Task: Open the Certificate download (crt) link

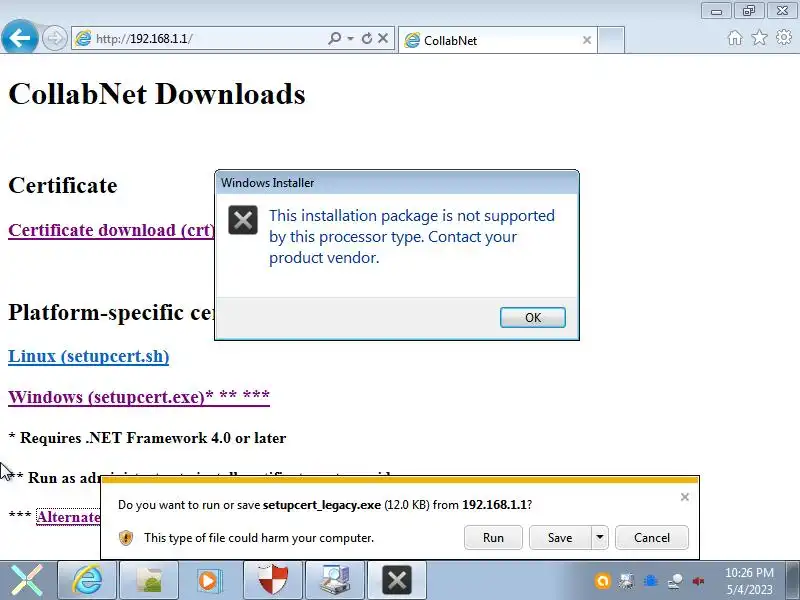Action: 112,230
